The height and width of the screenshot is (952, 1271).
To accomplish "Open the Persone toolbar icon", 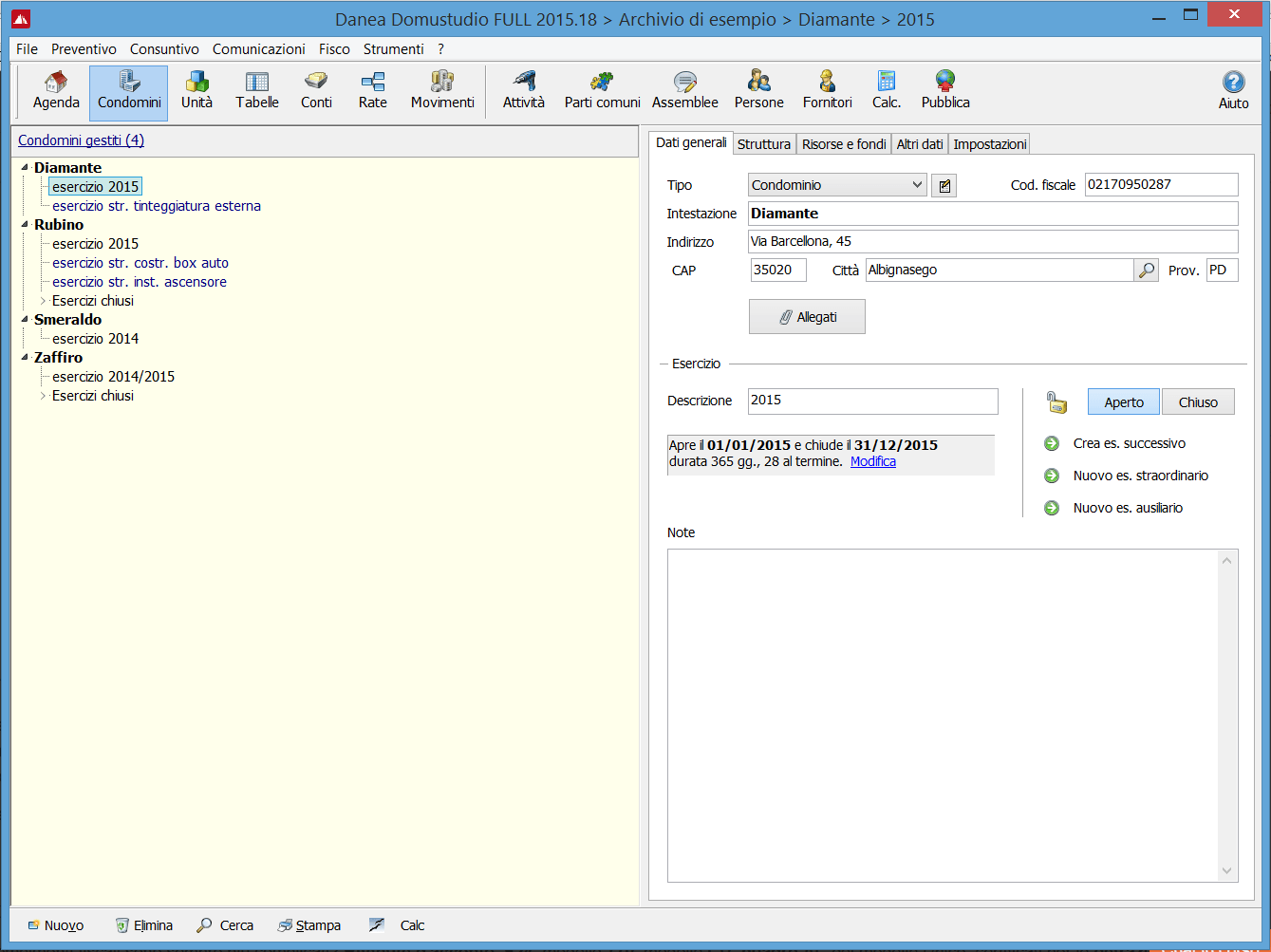I will 758,92.
